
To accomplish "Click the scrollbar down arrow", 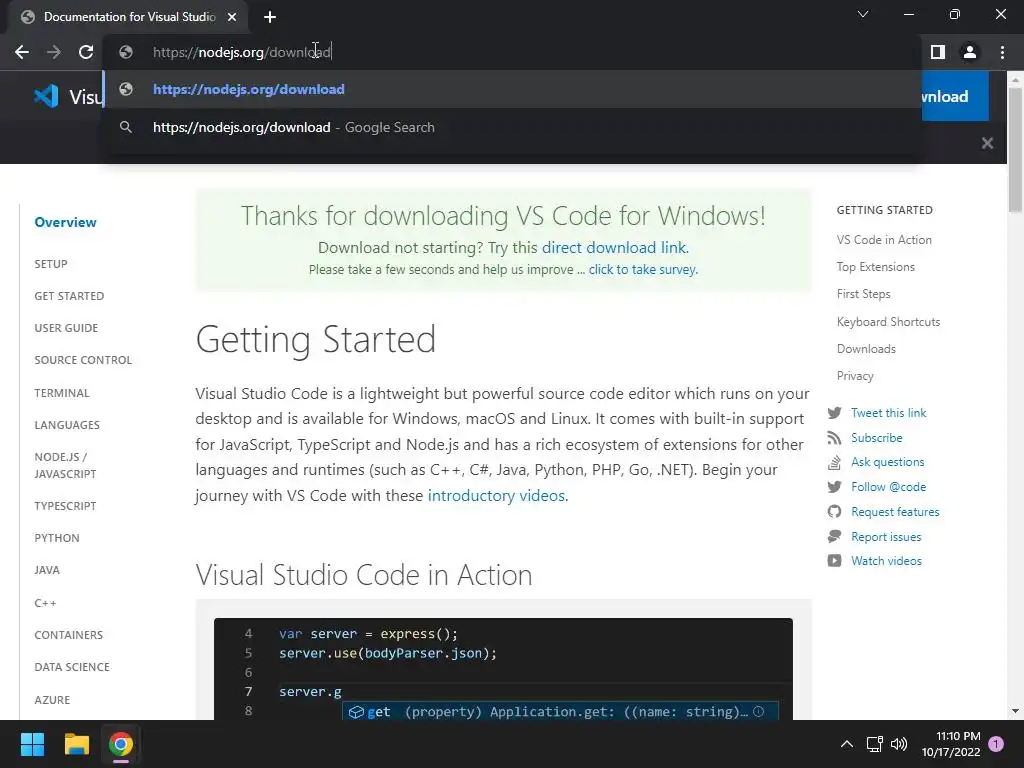I will click(1015, 711).
